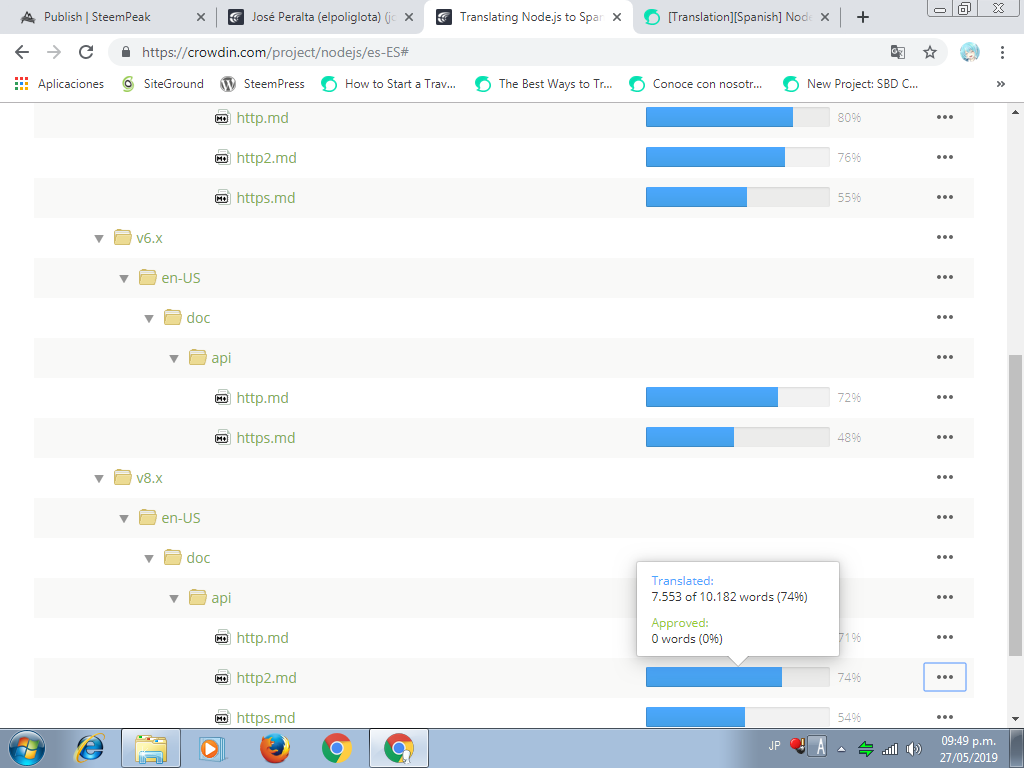
Task: Collapse the doc folder under v6.x
Action: [149, 318]
